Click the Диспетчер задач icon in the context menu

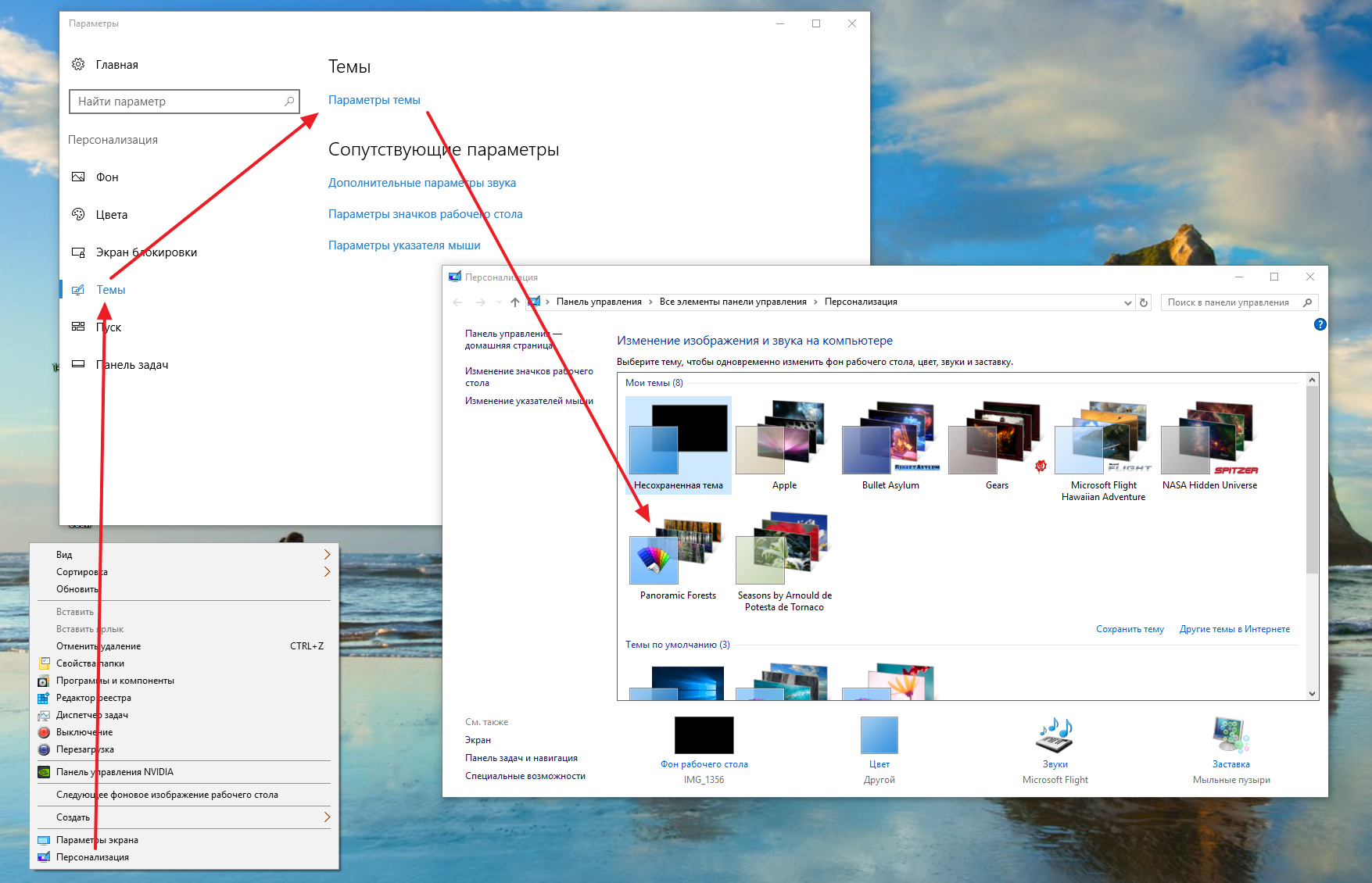pyautogui.click(x=44, y=715)
